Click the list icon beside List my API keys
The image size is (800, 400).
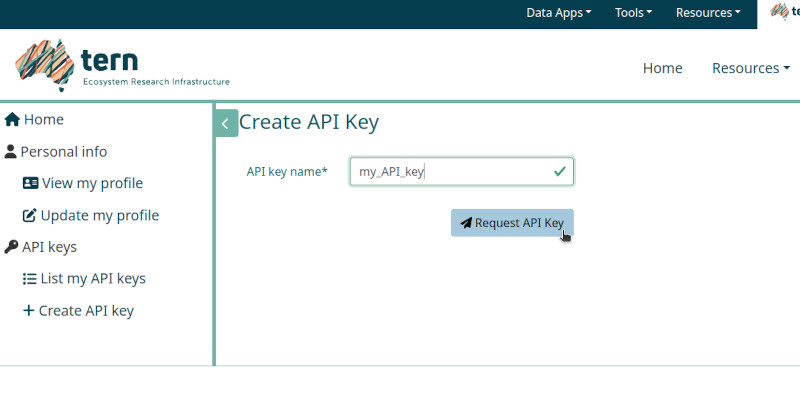coord(30,279)
